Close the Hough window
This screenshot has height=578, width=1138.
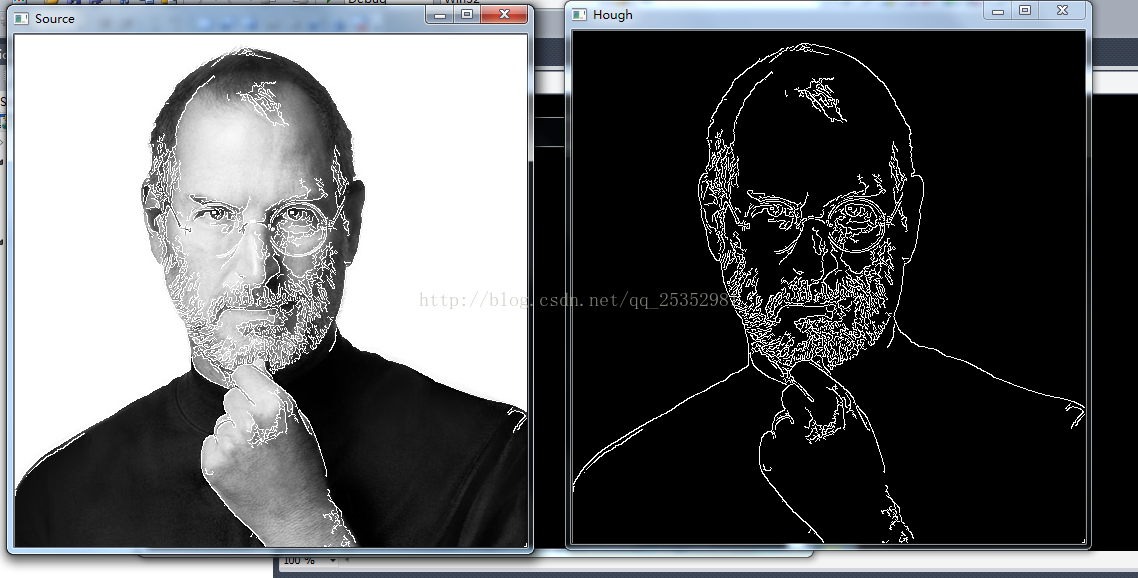(1063, 11)
